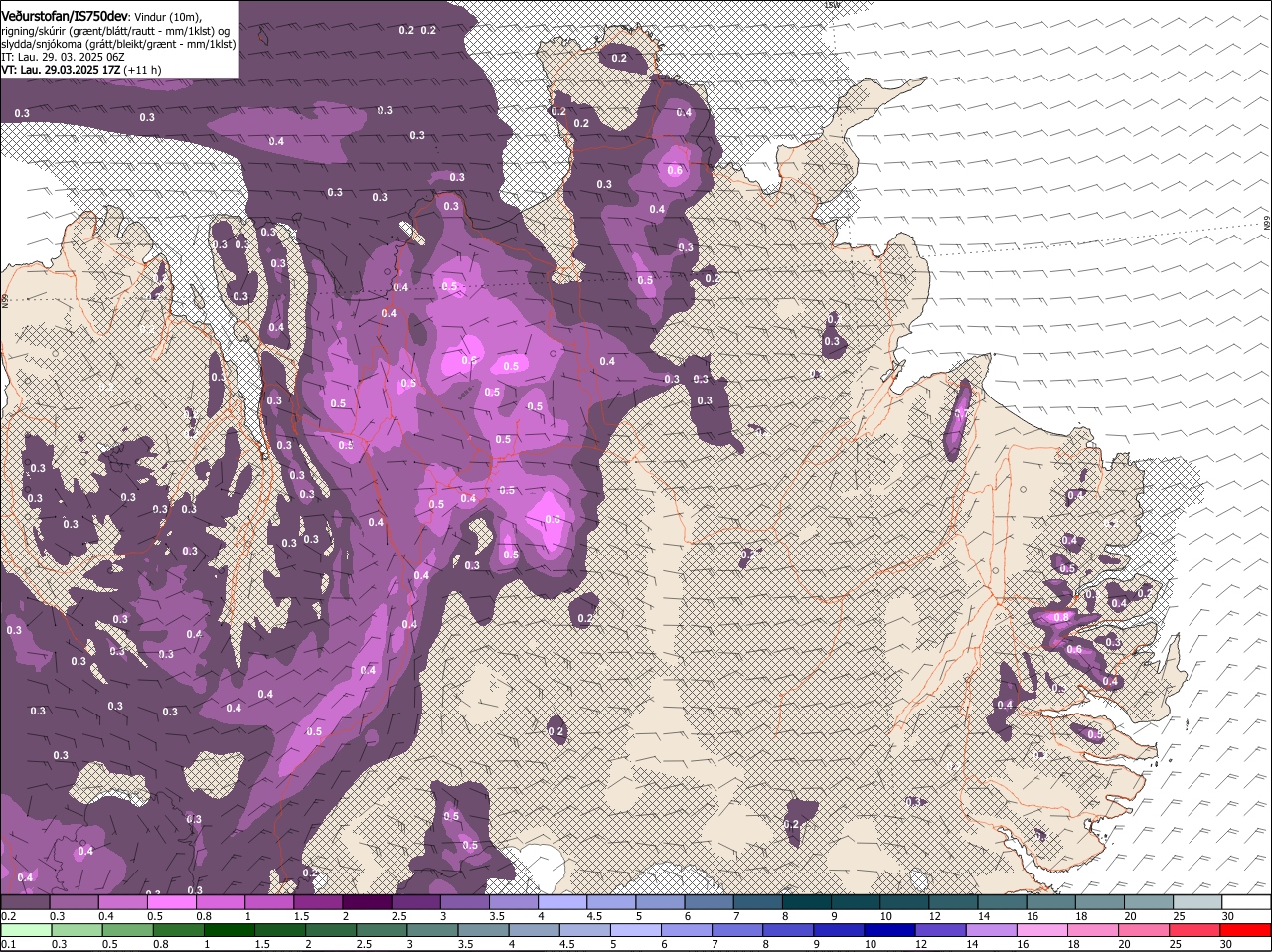Click the darkest green swatch between 1 and 1.5
The width and height of the screenshot is (1272, 952).
point(229,930)
